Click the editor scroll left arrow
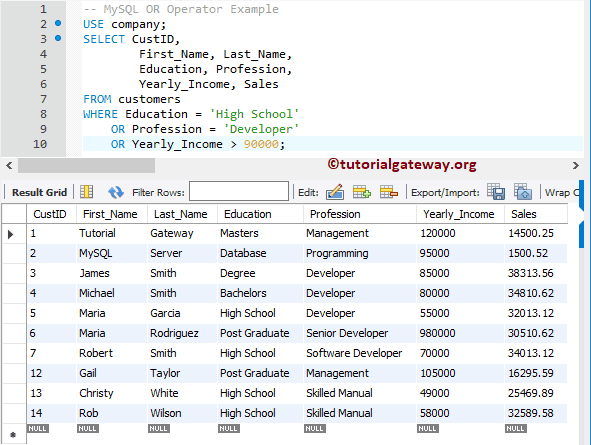This screenshot has width=591, height=445. (x=9, y=165)
